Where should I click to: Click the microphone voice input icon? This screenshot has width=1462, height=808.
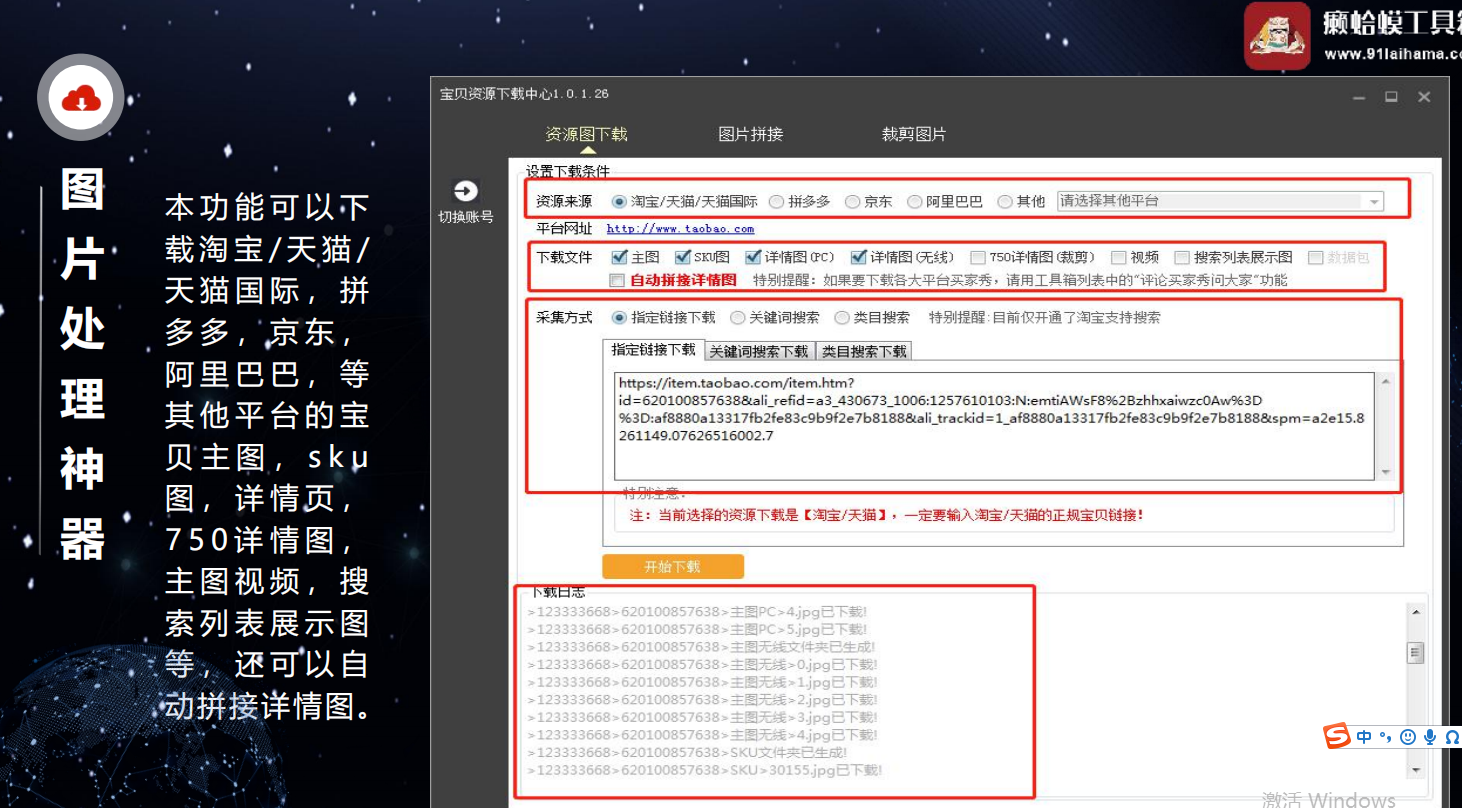coord(1430,737)
